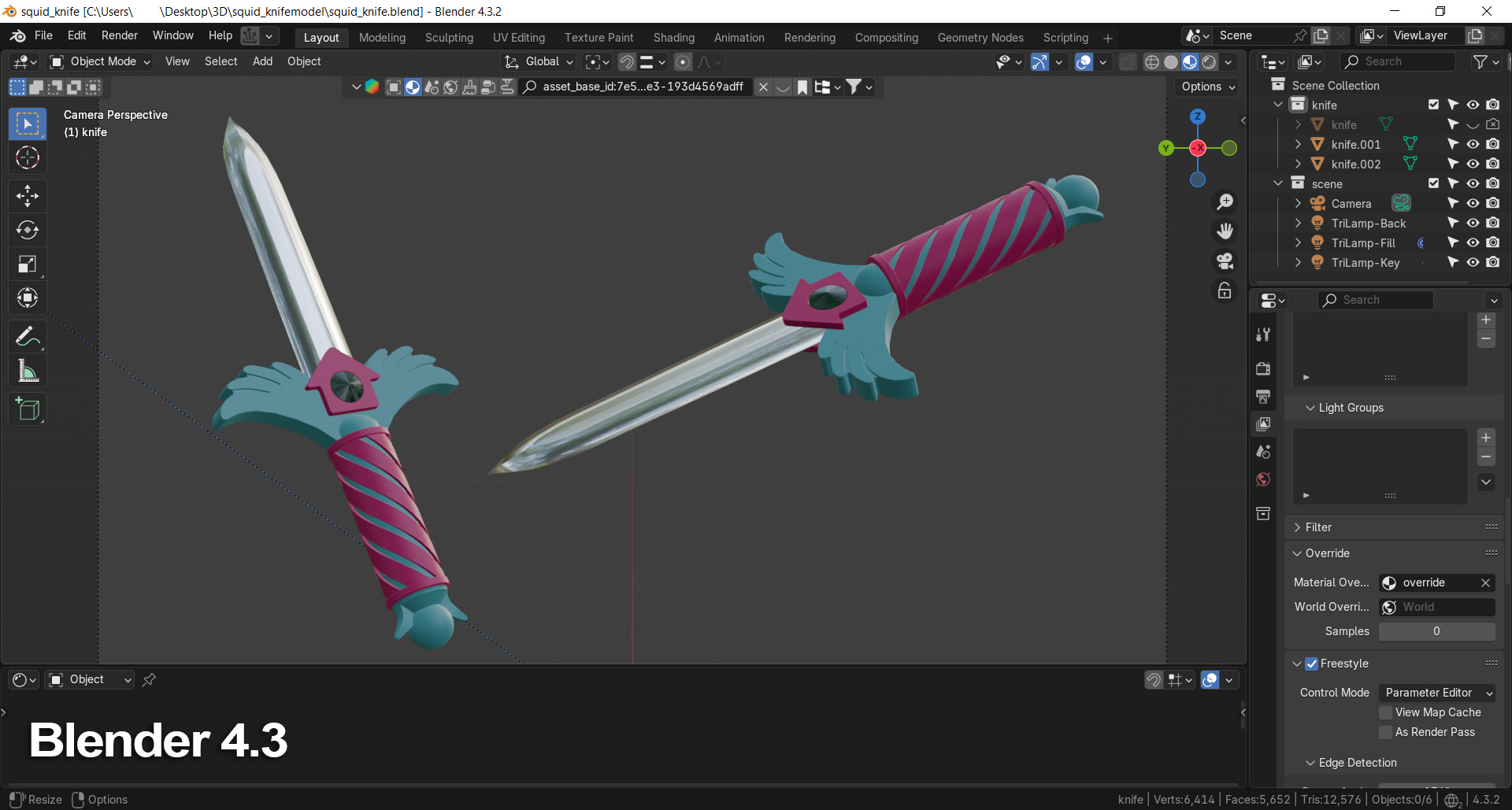Hide the Camera in viewport
The height and width of the screenshot is (810, 1512).
click(x=1473, y=203)
